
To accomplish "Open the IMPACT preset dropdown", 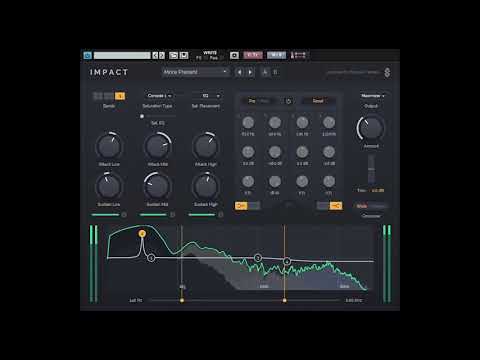I will coord(195,72).
